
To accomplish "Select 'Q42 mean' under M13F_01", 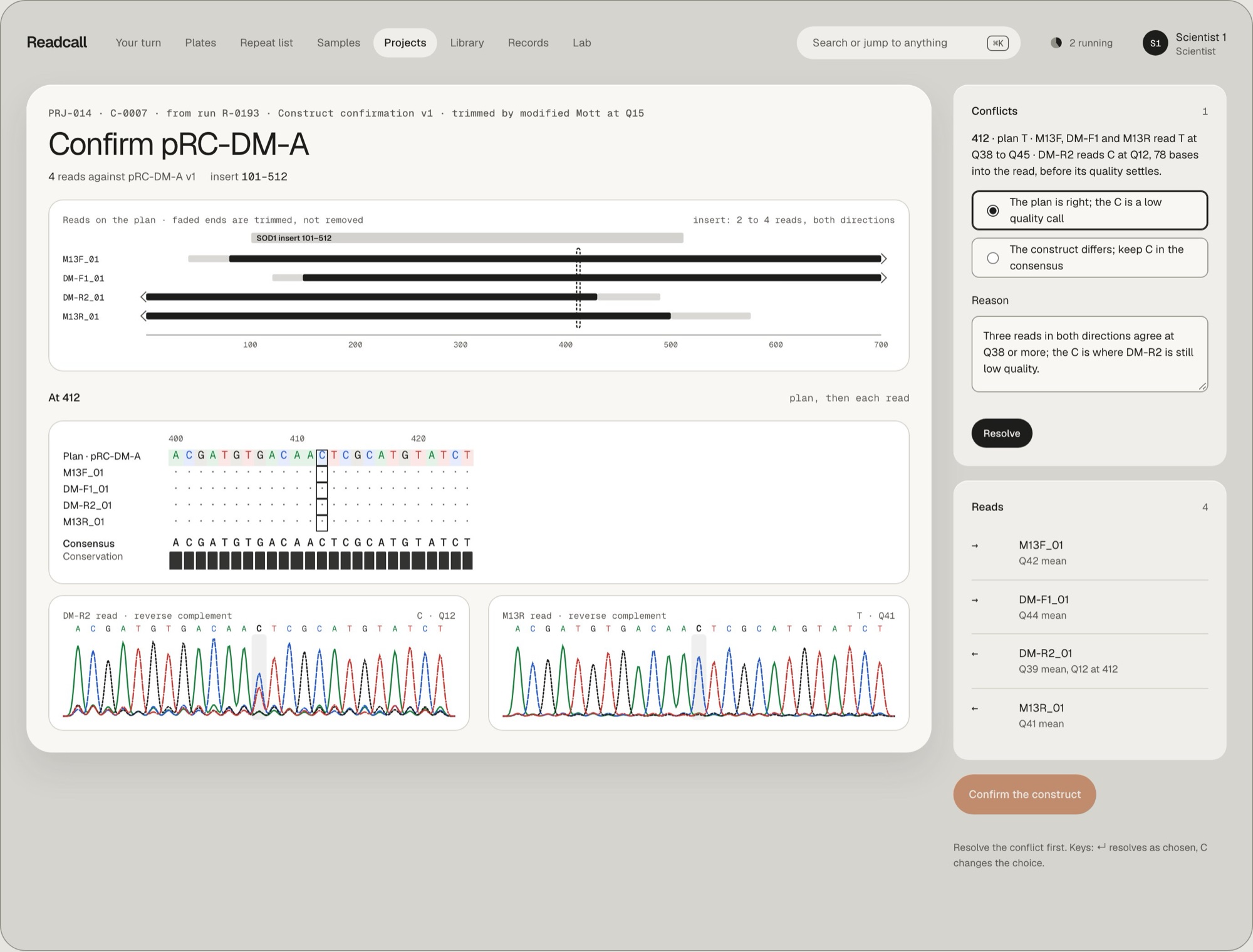I will [x=1042, y=561].
